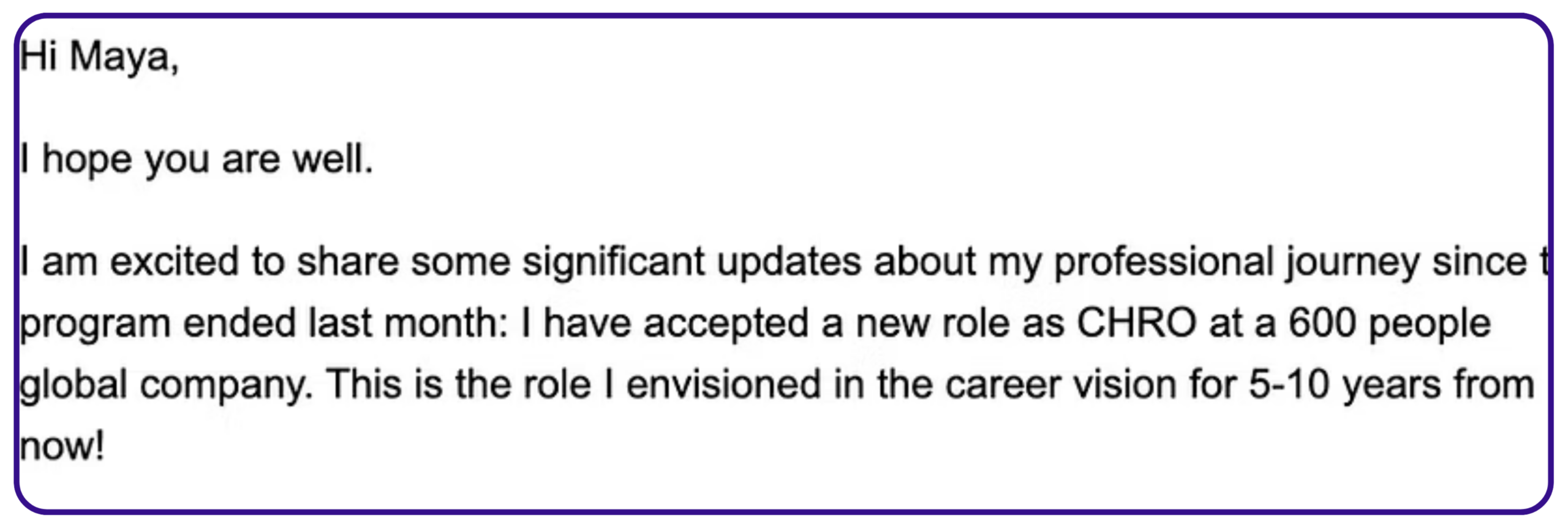This screenshot has width=1568, height=518.
Task: Click the word 'envisioned'
Action: [x=723, y=384]
